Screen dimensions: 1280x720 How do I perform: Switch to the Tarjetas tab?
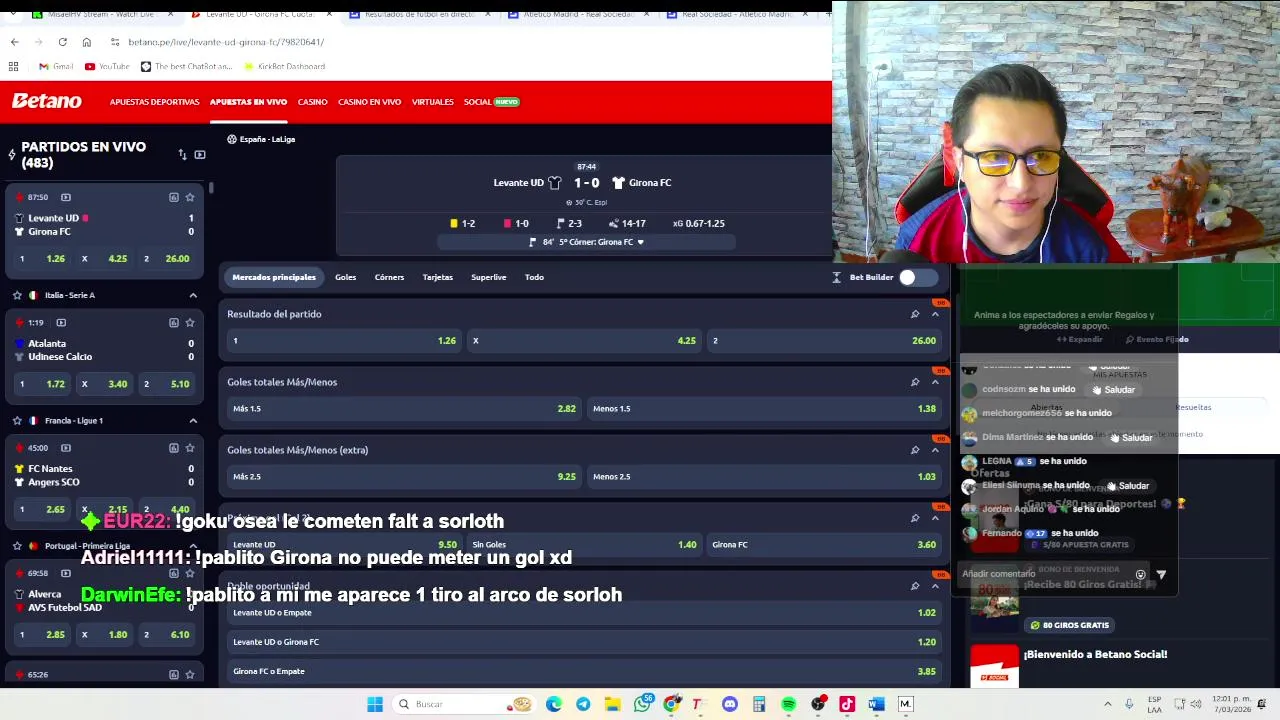(437, 277)
